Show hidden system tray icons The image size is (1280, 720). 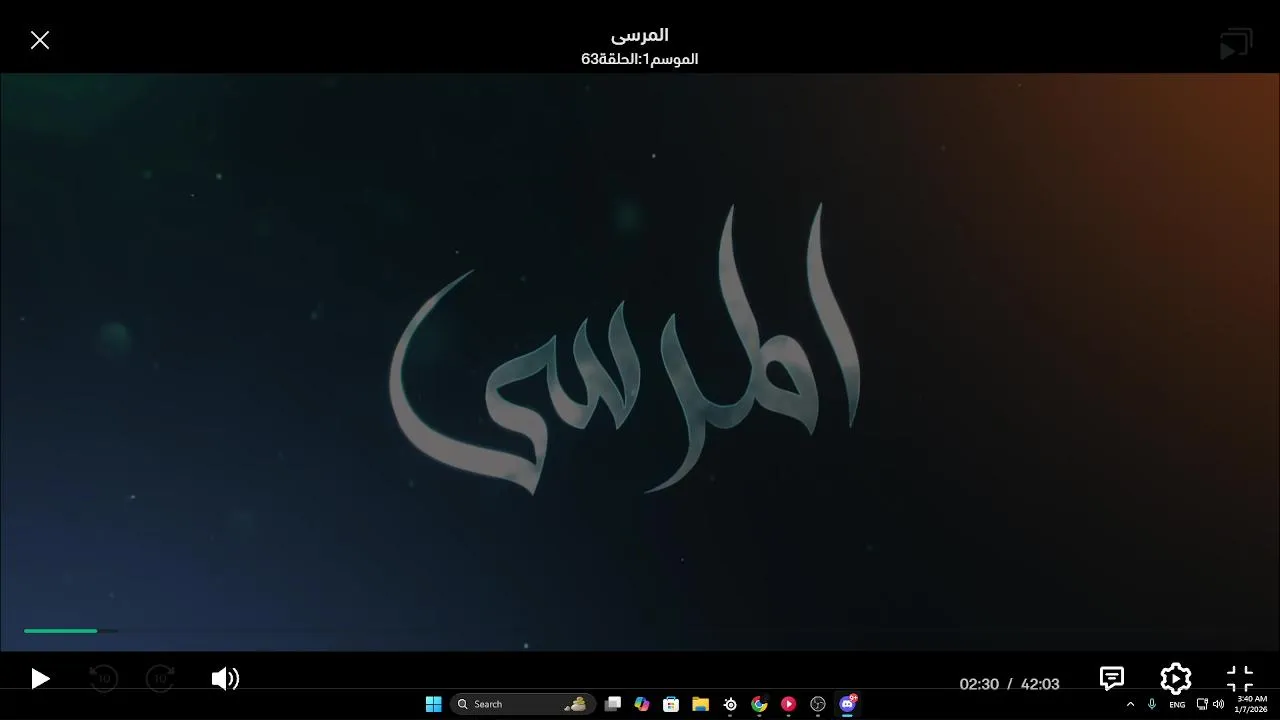pos(1131,704)
